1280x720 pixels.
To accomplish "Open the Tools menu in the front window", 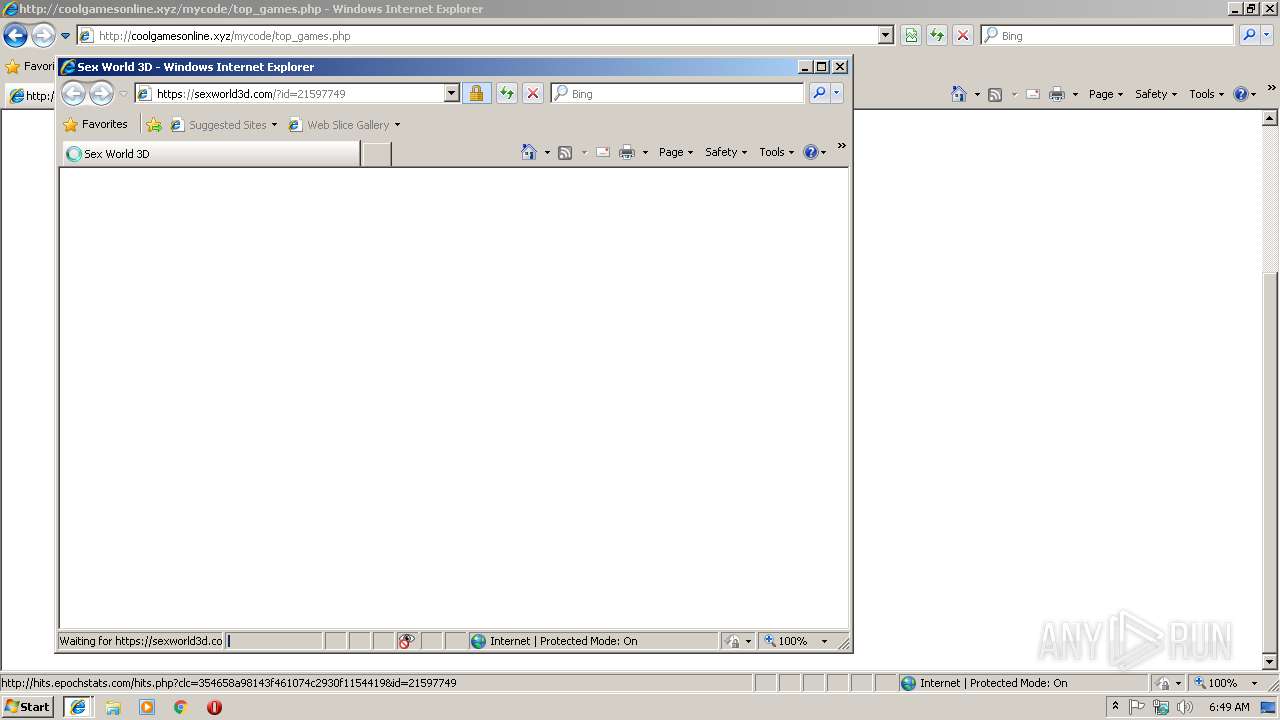I will click(777, 152).
